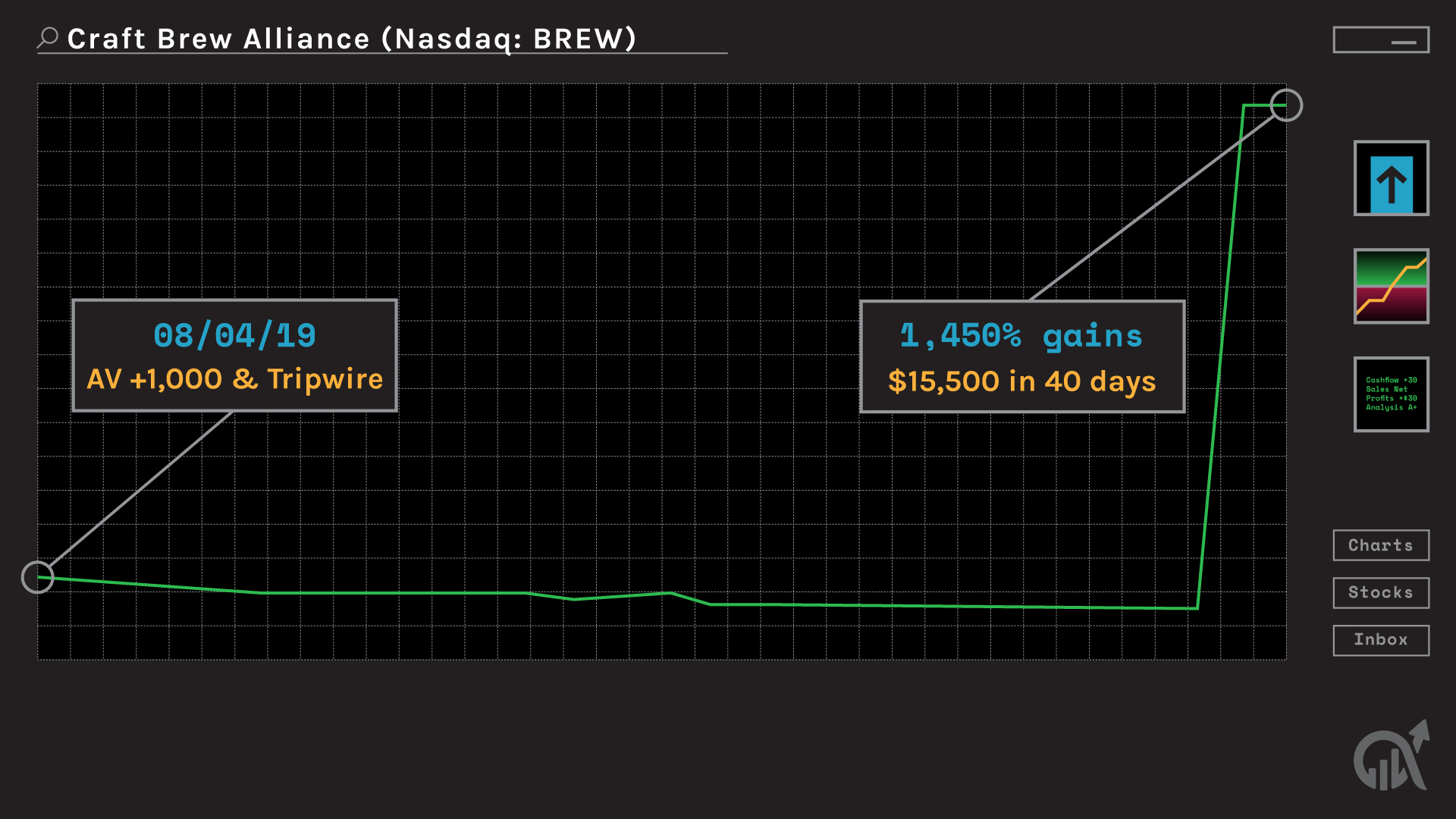Open the green and red trend chart icon
This screenshot has width=1456, height=819.
[x=1391, y=286]
